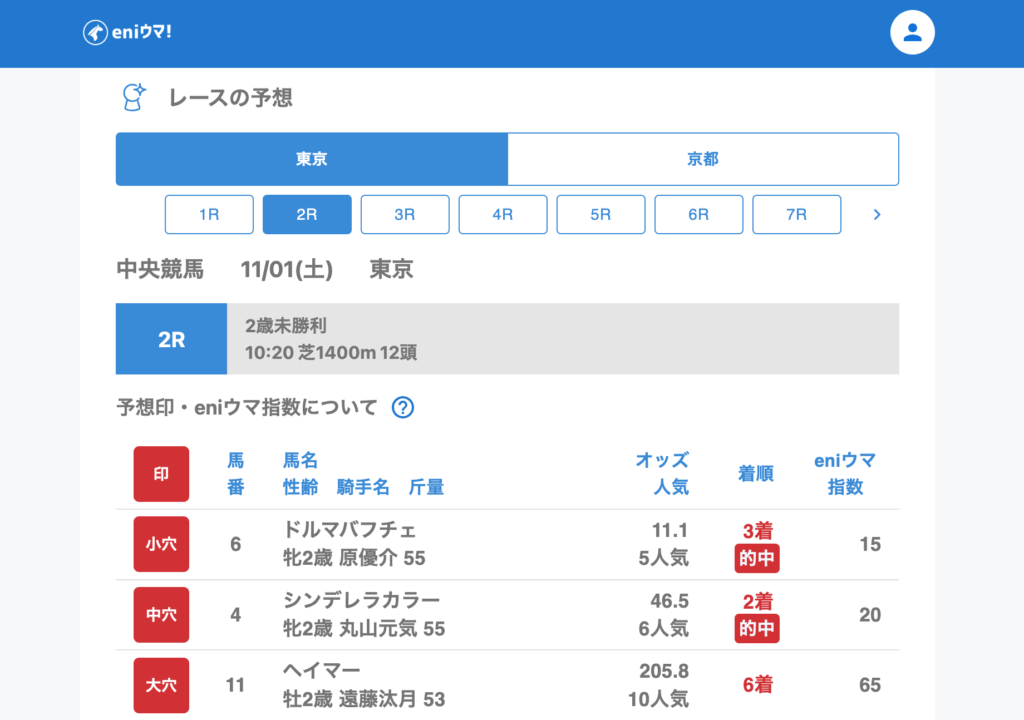Select race 7R

tap(797, 214)
